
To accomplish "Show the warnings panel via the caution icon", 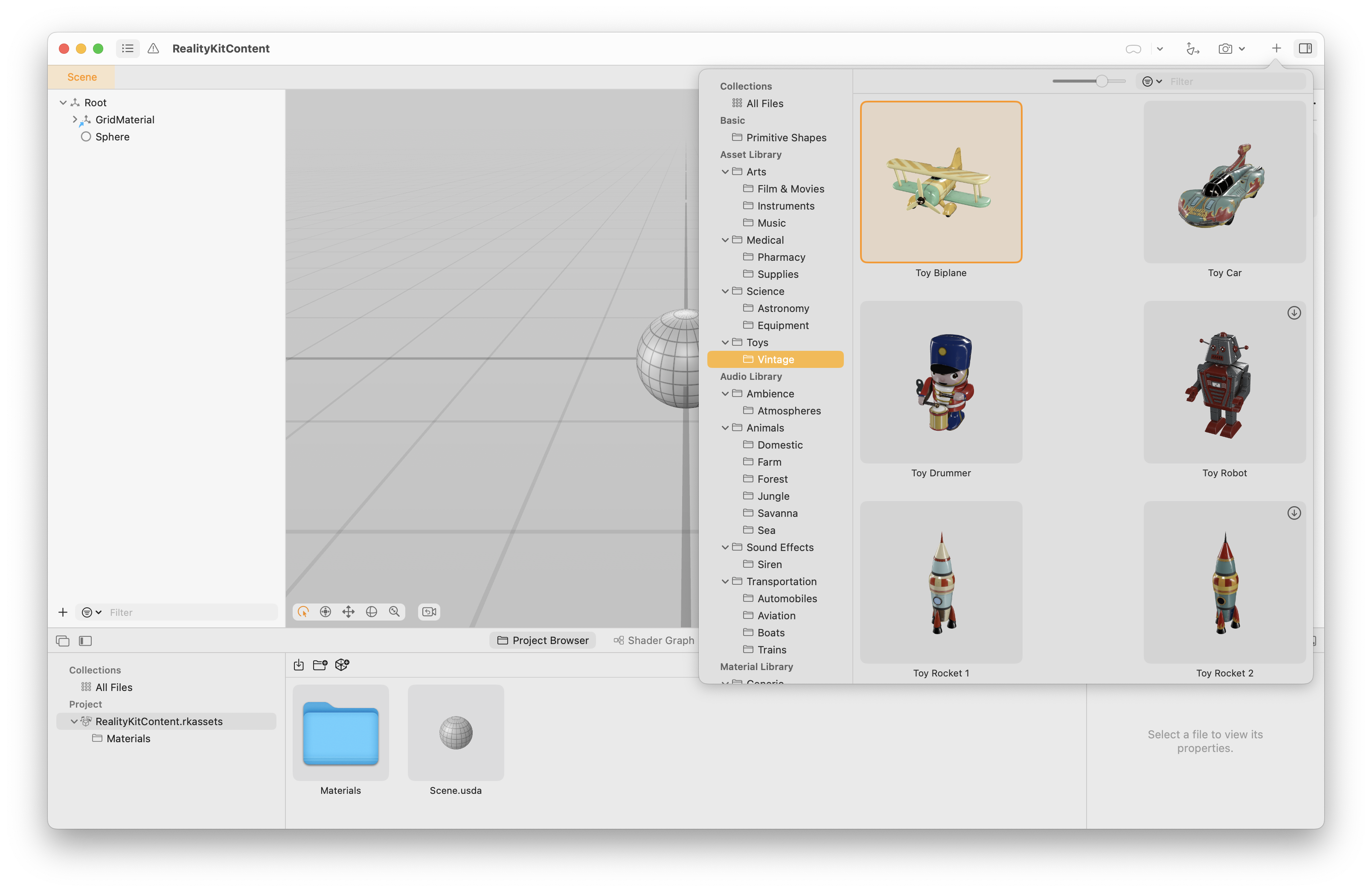I will tap(153, 48).
